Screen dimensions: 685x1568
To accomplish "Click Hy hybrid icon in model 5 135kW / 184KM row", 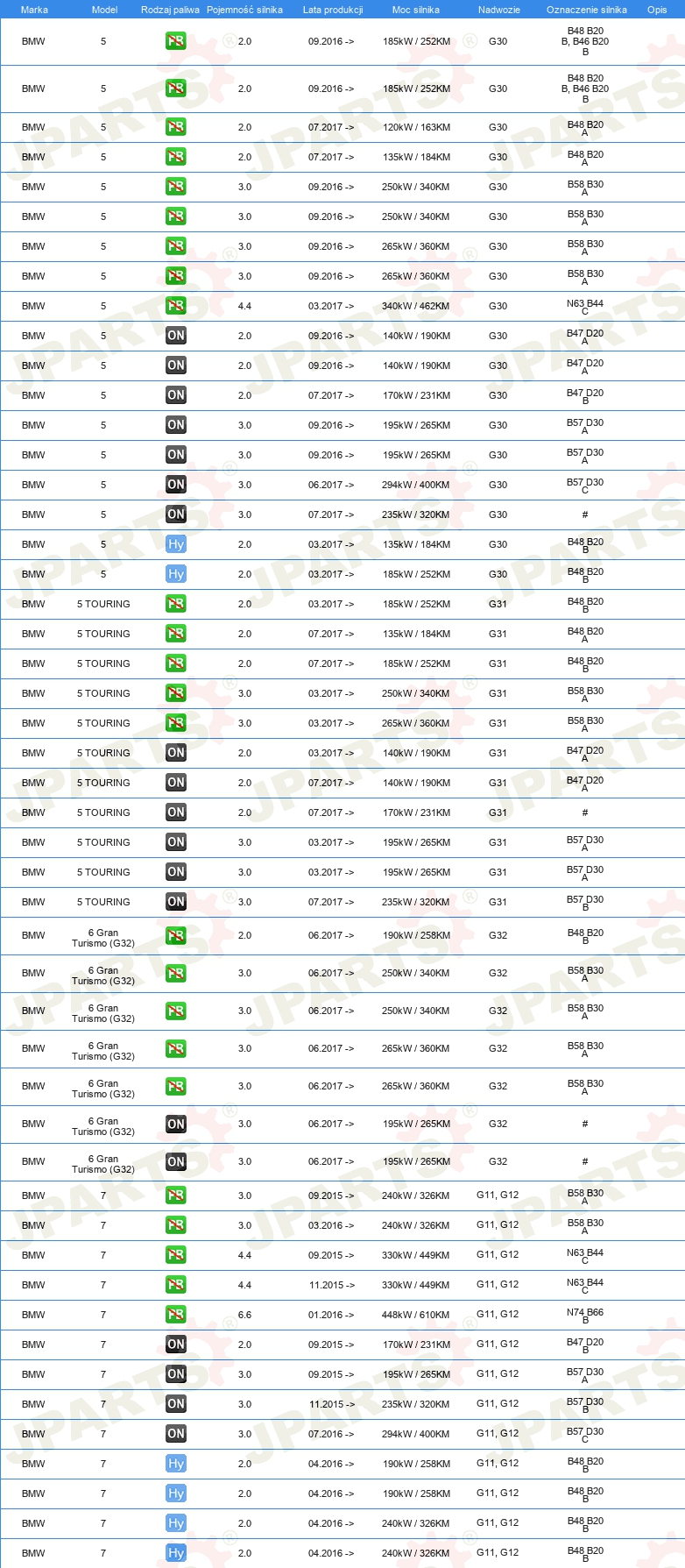I will click(x=176, y=544).
